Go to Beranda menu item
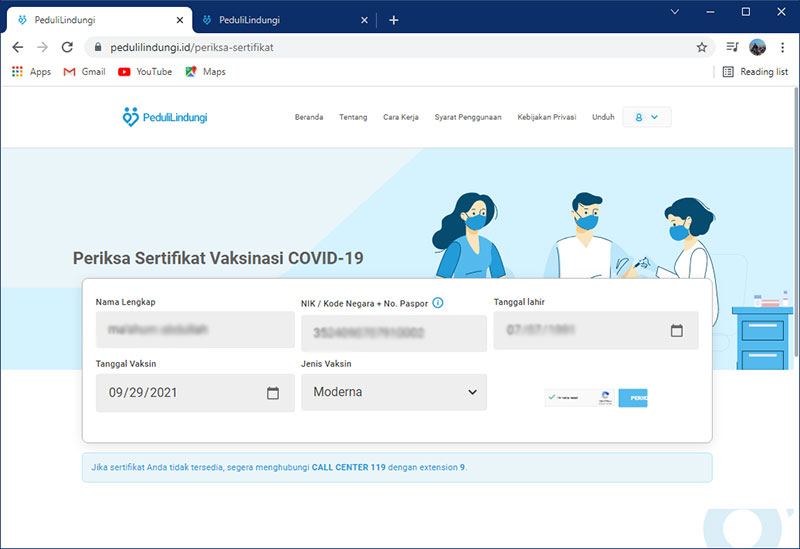Viewport: 800px width, 549px height. click(x=309, y=117)
